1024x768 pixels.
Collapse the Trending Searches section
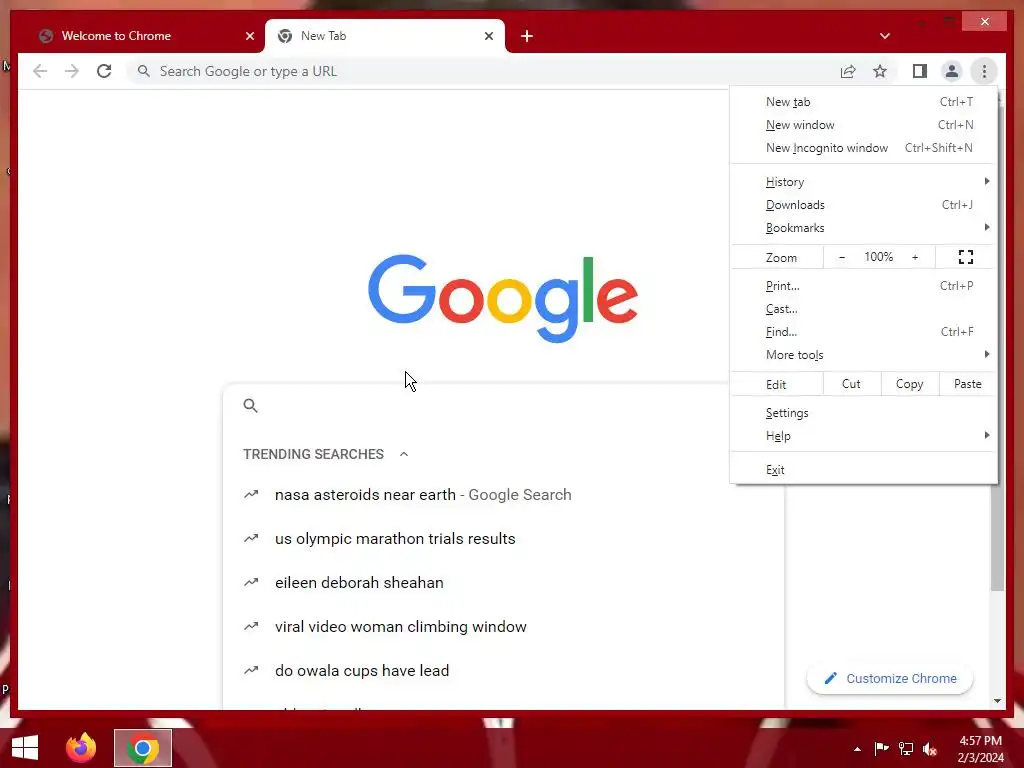tap(404, 455)
